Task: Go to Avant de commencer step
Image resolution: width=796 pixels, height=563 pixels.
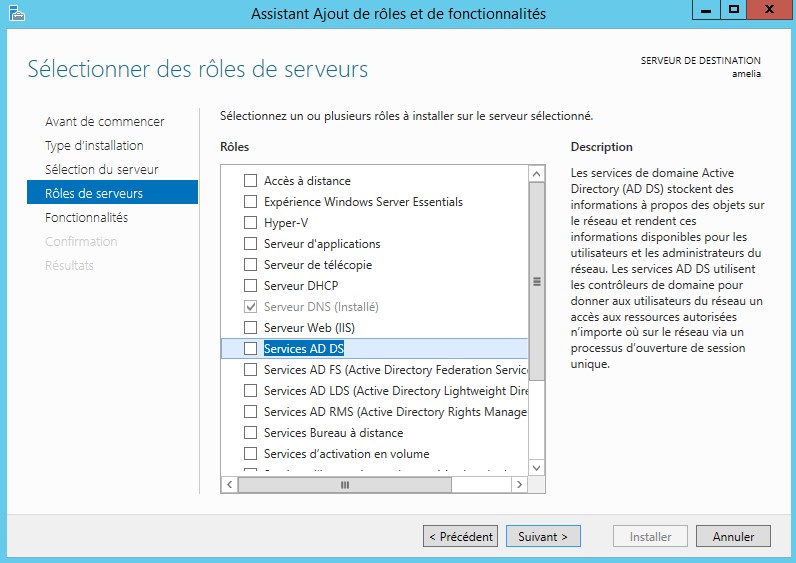Action: click(x=104, y=122)
